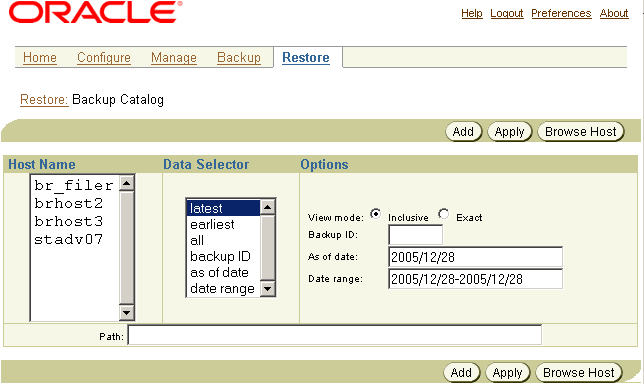This screenshot has width=644, height=384.
Task: Choose backup ID in Data Selector list
Action: tap(223, 256)
